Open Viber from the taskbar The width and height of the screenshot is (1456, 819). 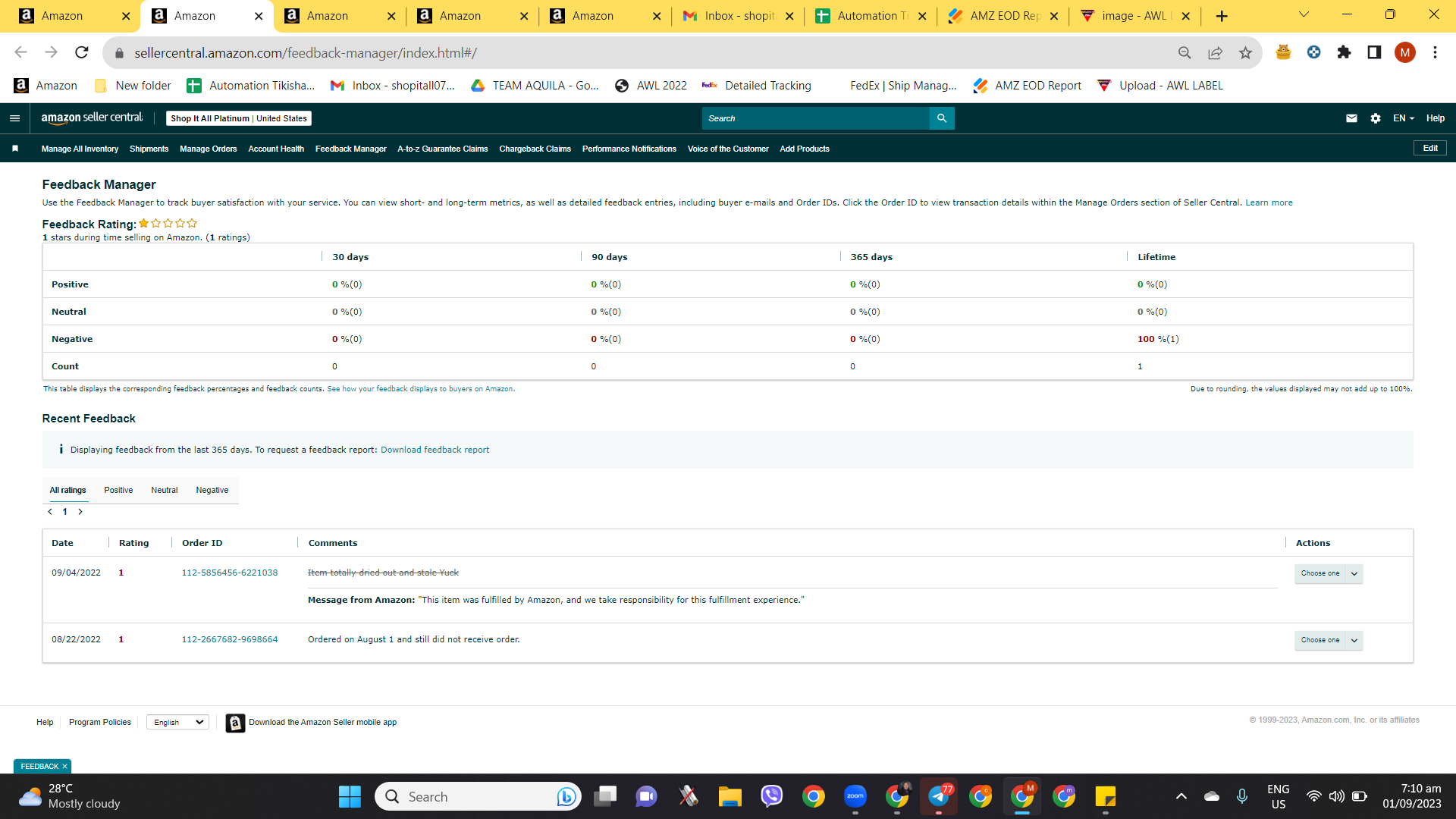tap(771, 796)
